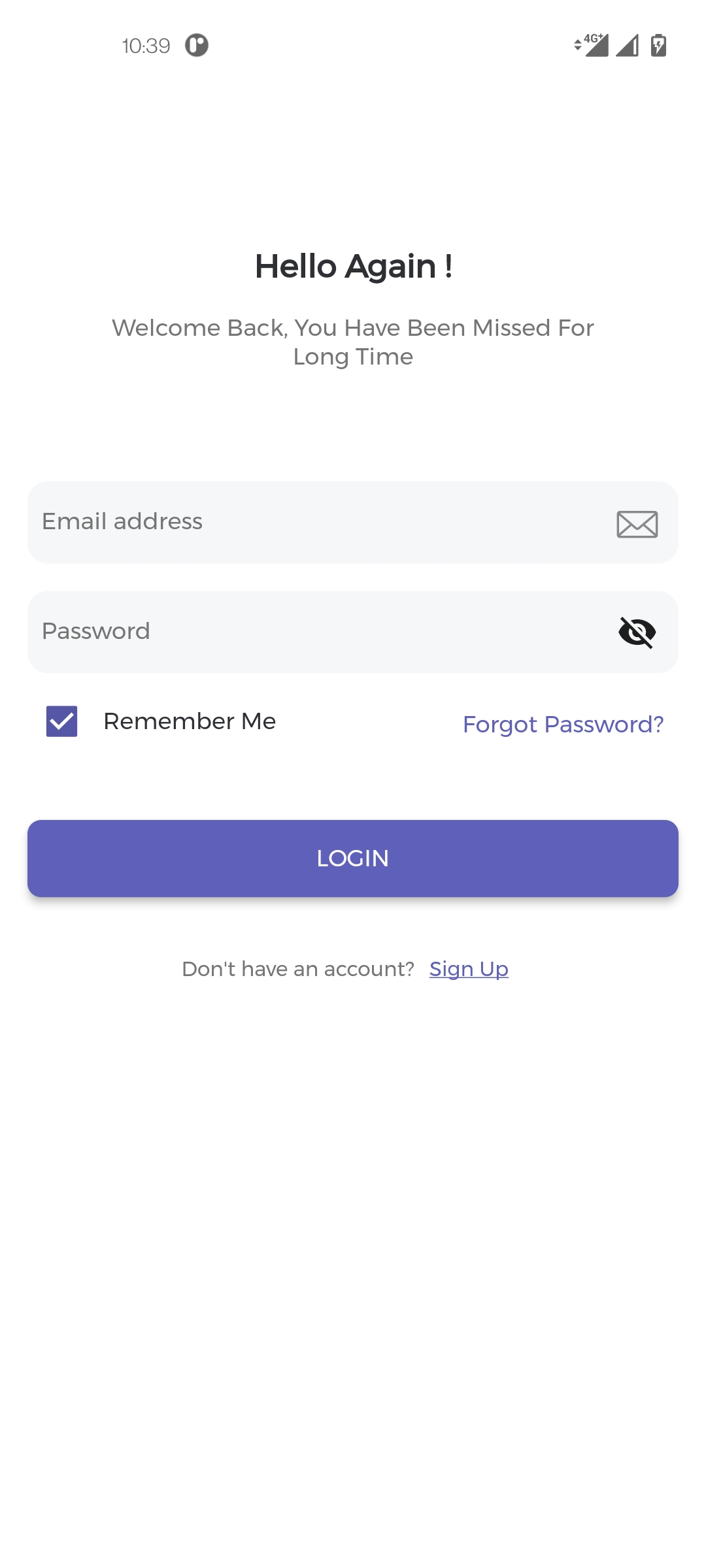Toggle password visibility with the crossed-eye icon
This screenshot has height=1568, width=706.
point(637,632)
